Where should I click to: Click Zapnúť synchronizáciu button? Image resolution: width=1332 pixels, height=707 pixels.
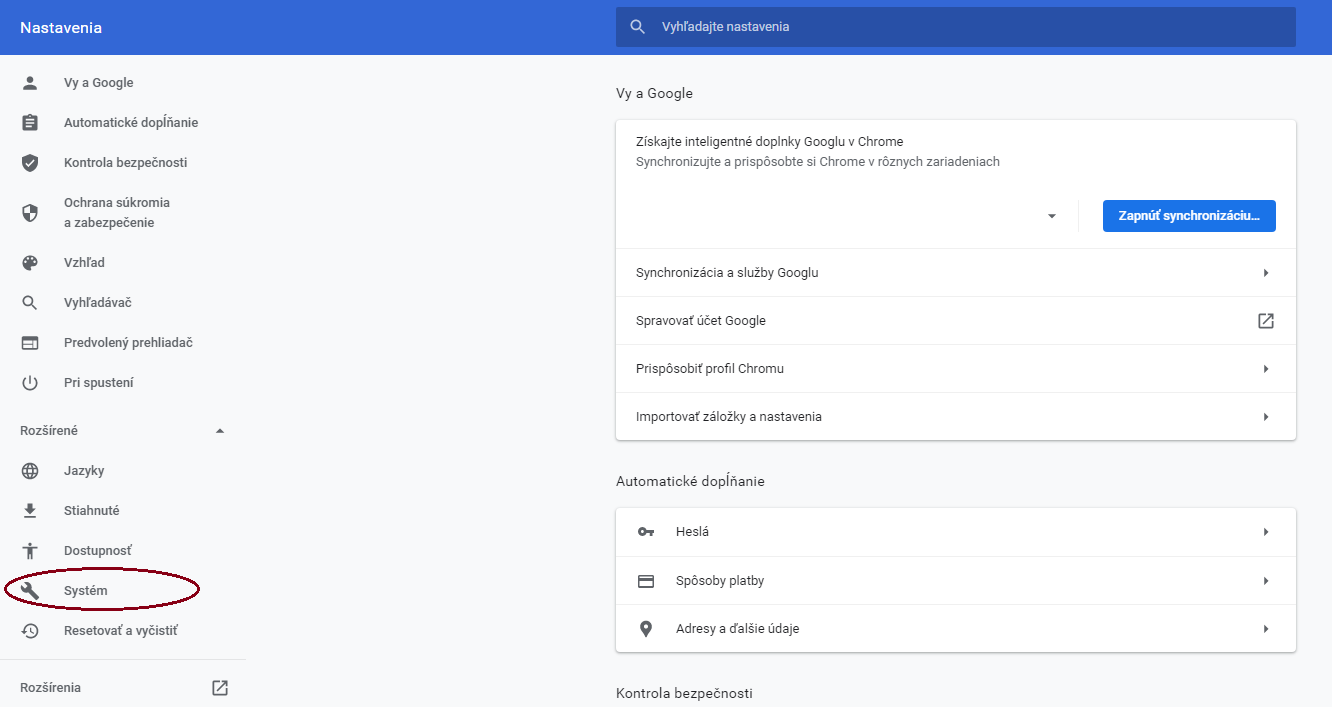[x=1189, y=216]
